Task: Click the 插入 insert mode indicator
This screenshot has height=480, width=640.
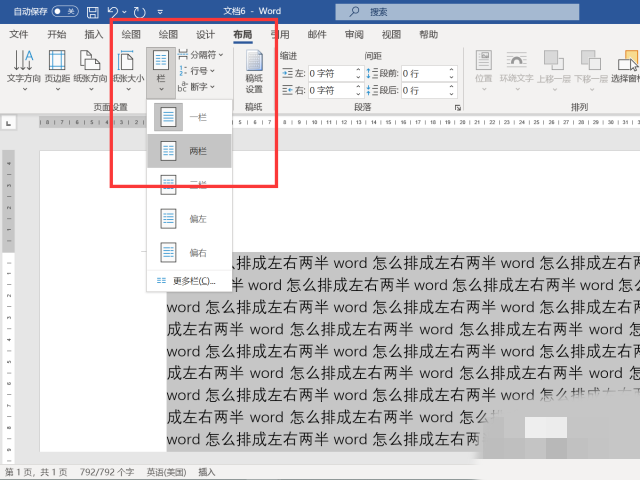Action: click(x=207, y=472)
